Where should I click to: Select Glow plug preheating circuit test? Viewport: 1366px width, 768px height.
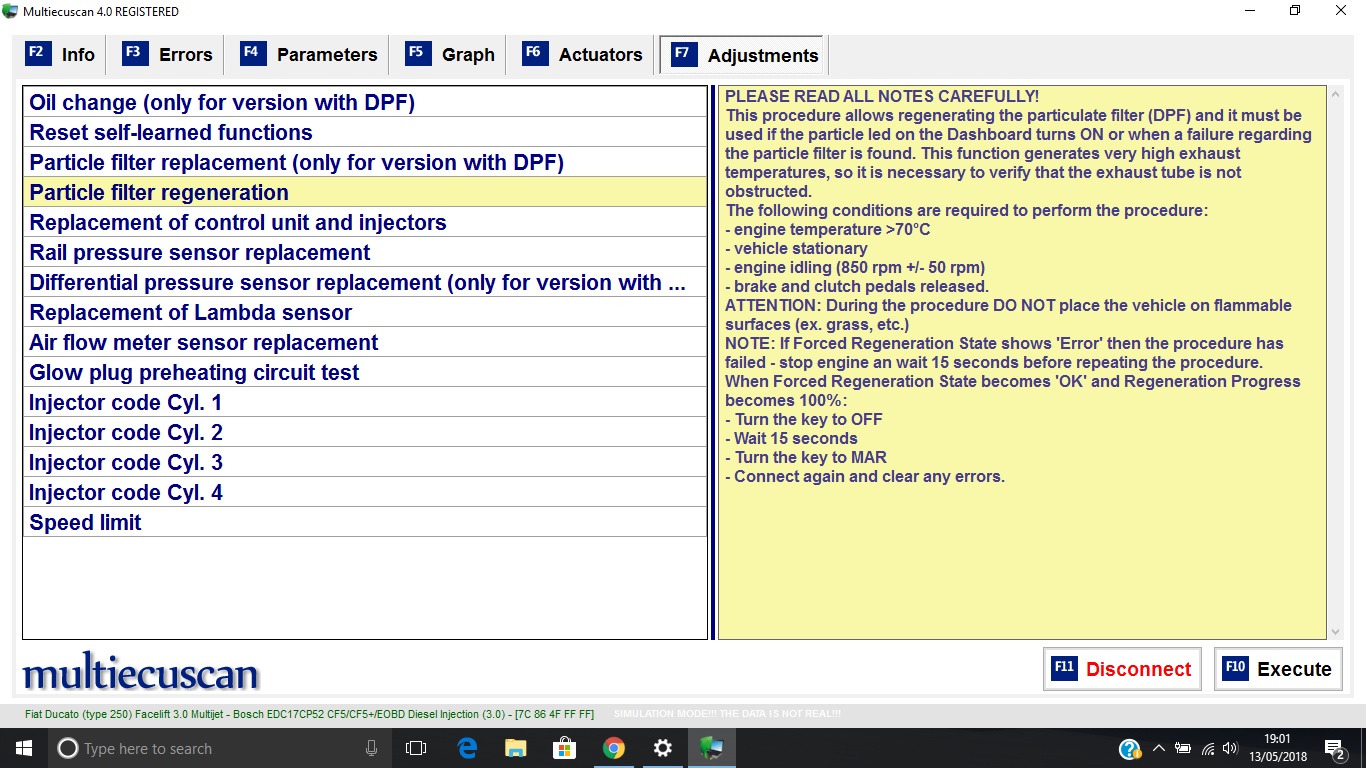(365, 372)
